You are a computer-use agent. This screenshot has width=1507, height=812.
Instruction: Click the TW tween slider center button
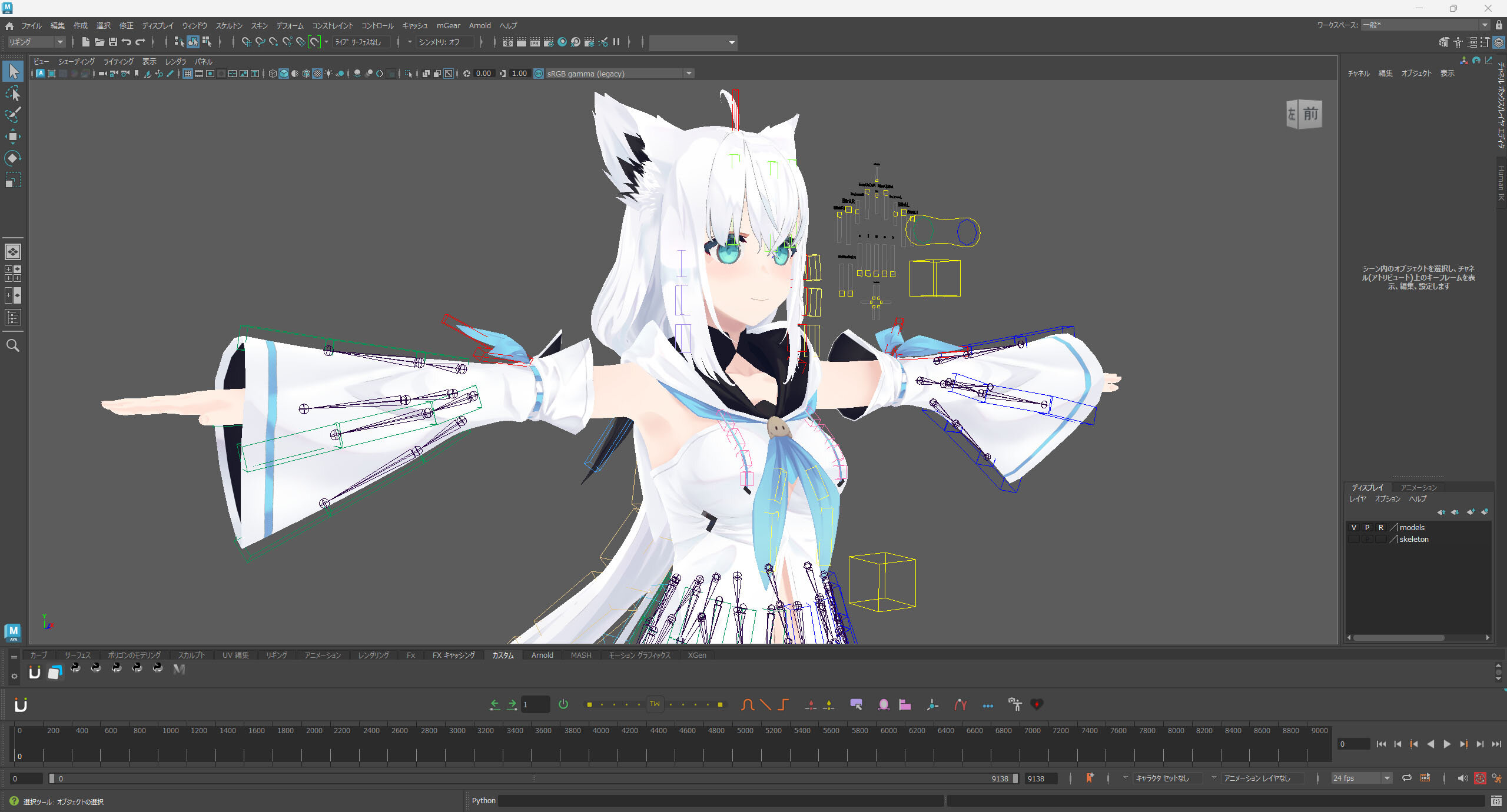pos(655,704)
